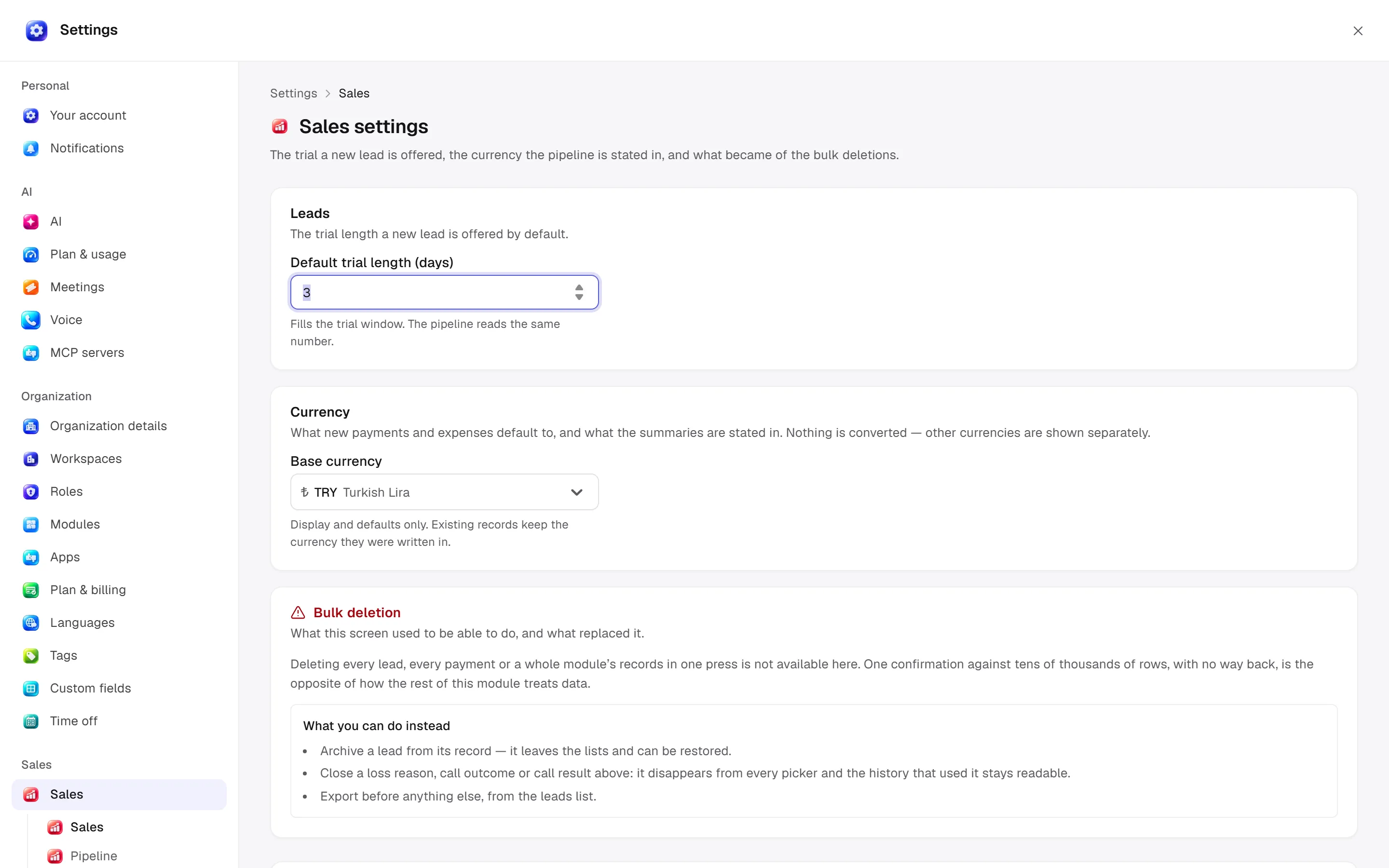Click the orange Meetings icon
Image resolution: width=1389 pixels, height=868 pixels.
pos(31,287)
